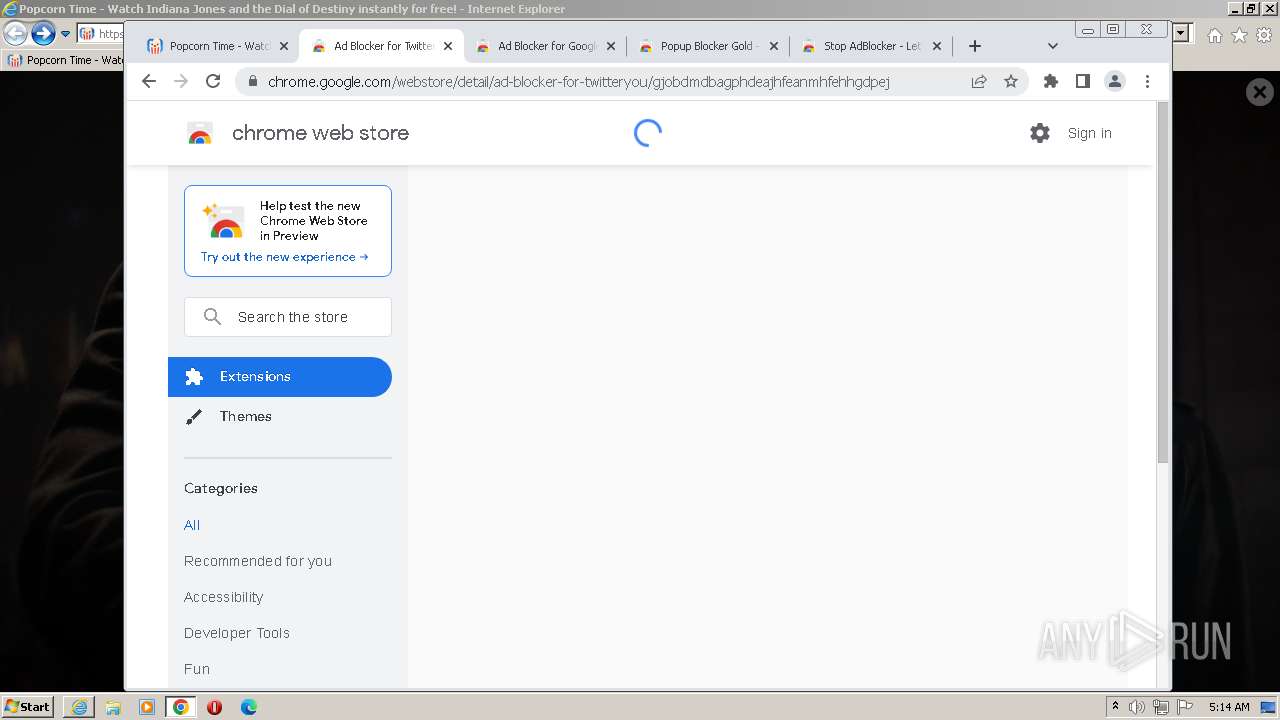Expand the Chrome tab search chevron
This screenshot has height=720, width=1280.
1052,46
